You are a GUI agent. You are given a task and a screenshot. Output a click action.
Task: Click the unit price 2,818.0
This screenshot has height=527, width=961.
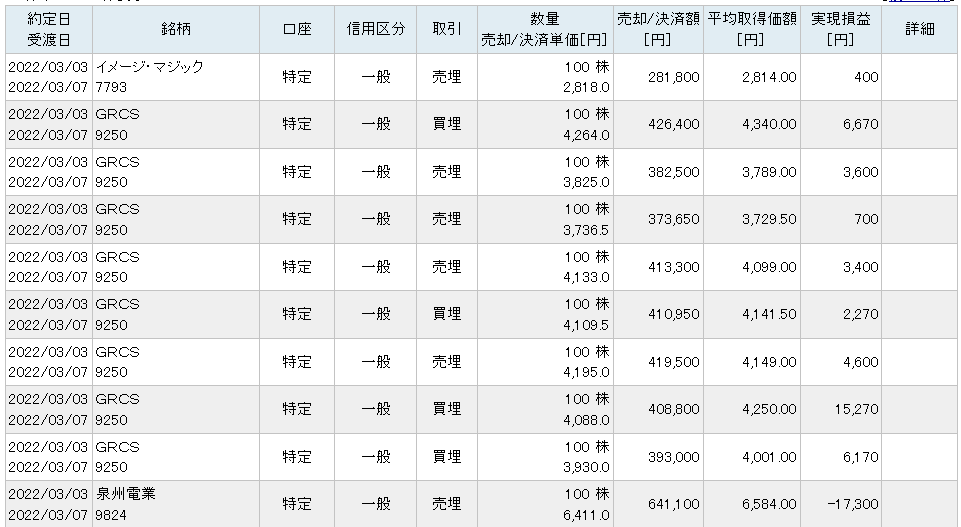587,88
